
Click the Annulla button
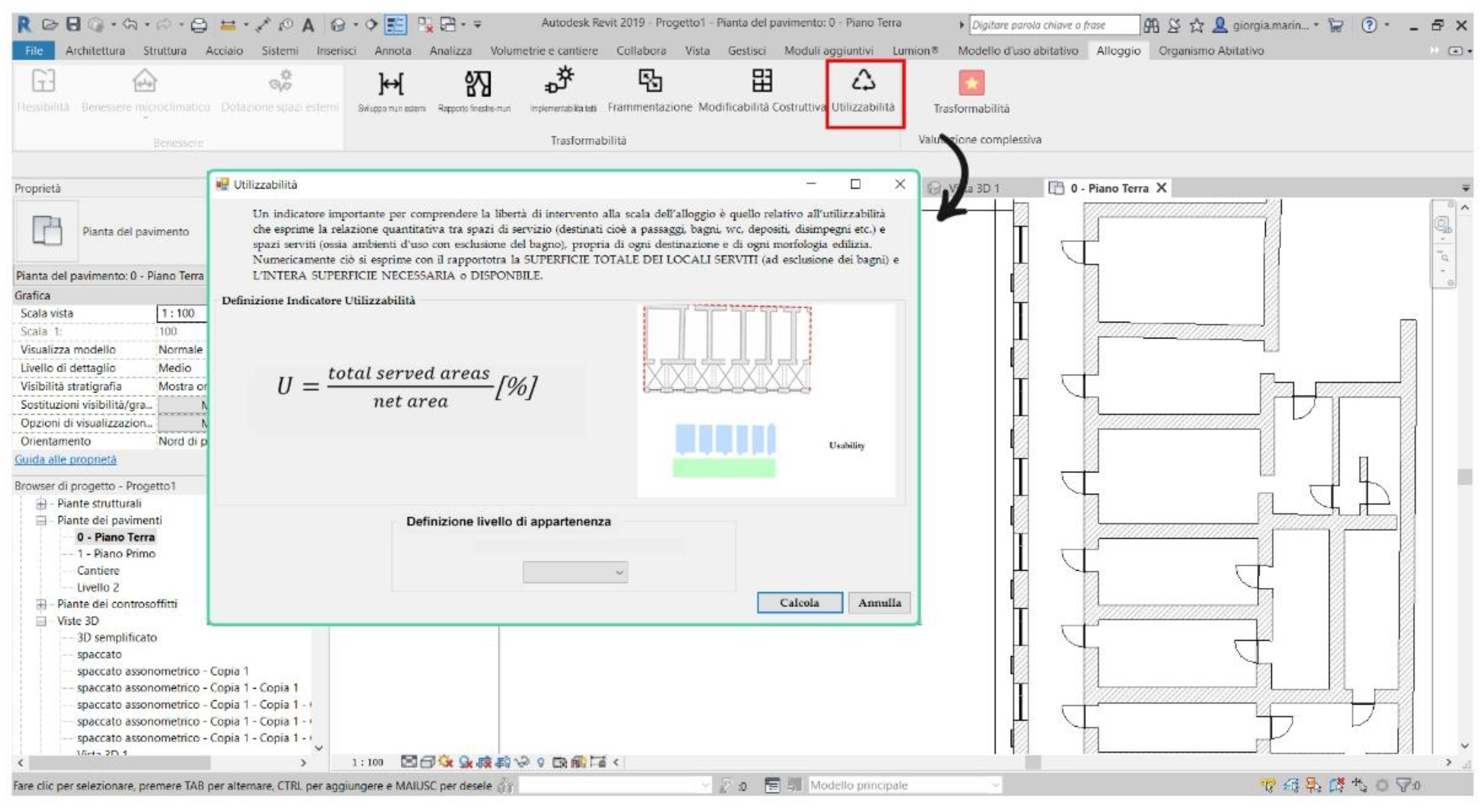(879, 603)
